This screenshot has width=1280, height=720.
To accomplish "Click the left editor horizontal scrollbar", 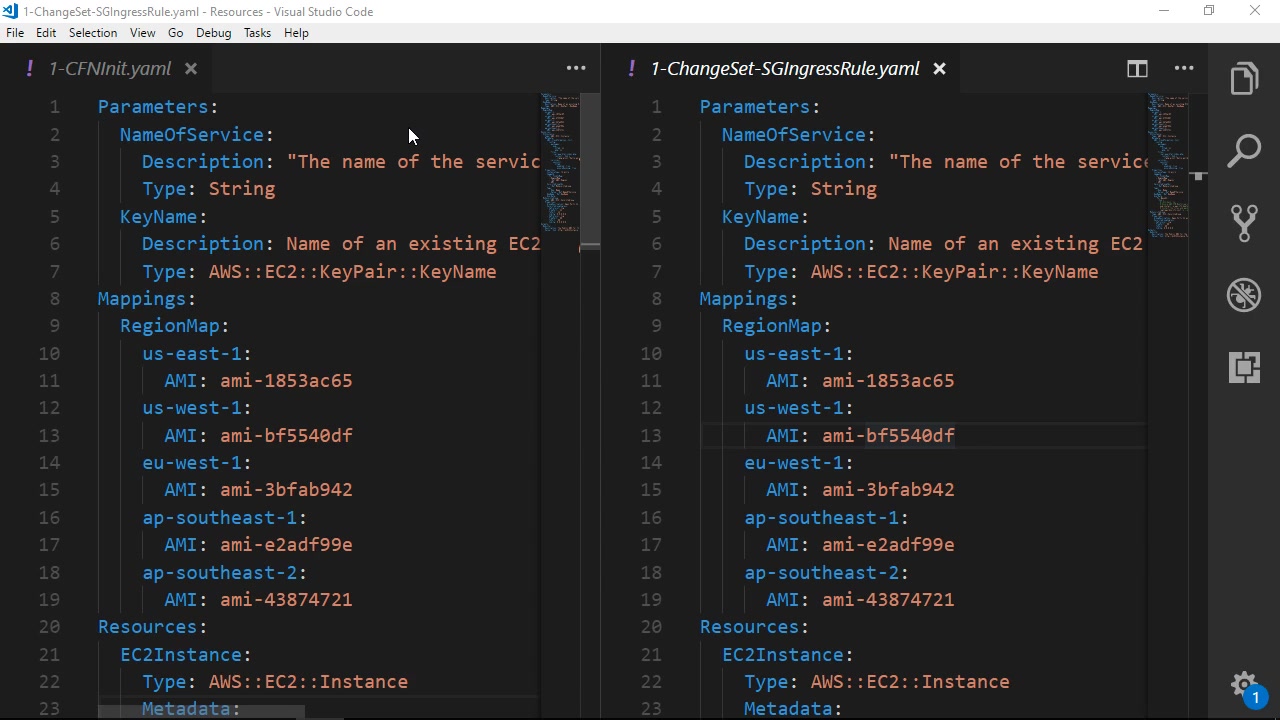I will [200, 712].
